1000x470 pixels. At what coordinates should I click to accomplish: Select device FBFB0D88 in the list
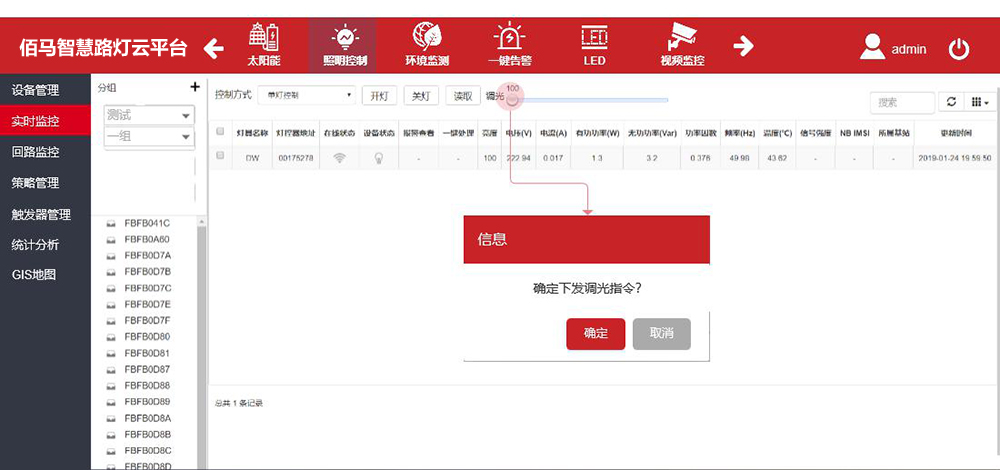coord(147,385)
